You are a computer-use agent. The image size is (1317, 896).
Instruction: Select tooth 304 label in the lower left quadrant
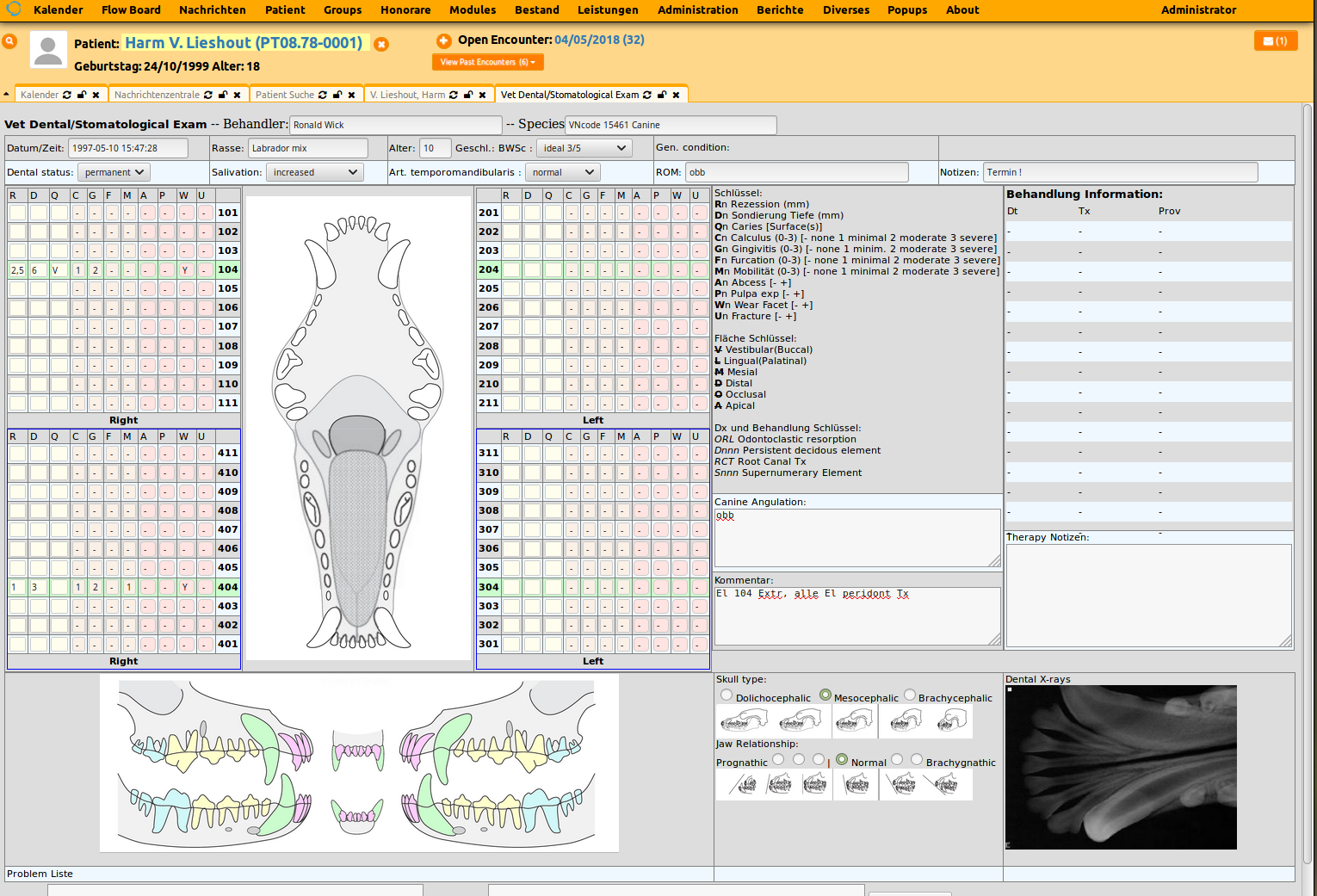(489, 587)
